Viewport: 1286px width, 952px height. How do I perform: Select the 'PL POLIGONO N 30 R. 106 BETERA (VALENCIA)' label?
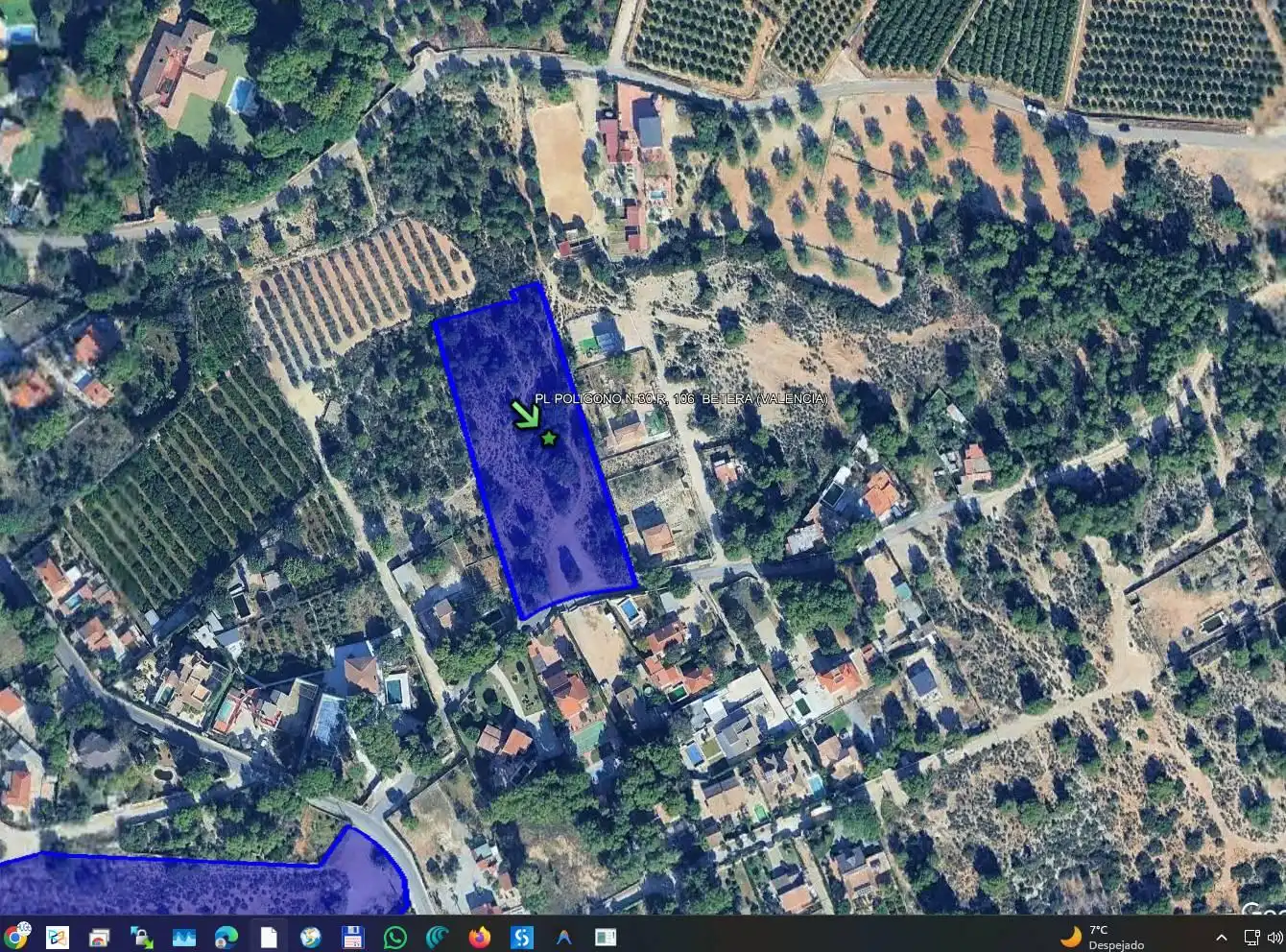click(x=681, y=398)
